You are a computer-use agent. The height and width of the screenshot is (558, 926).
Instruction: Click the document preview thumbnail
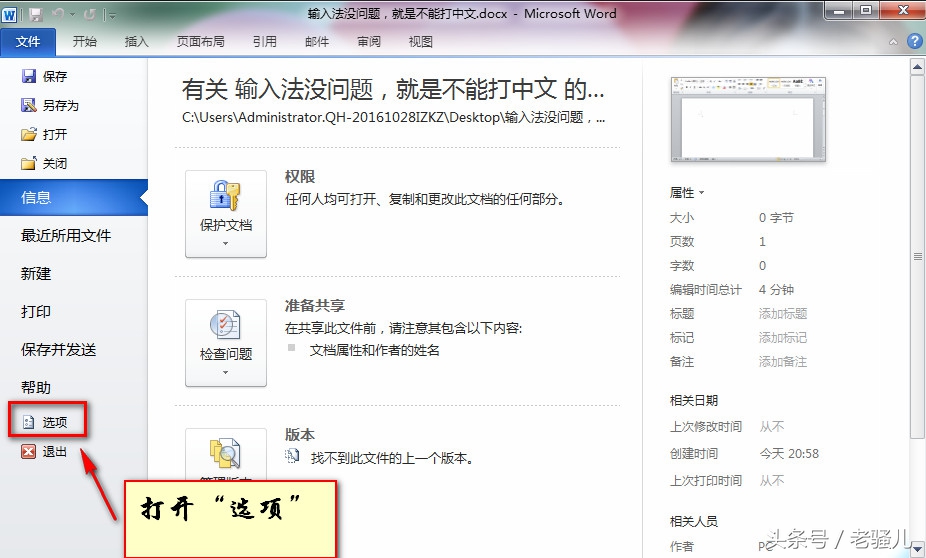coord(748,119)
